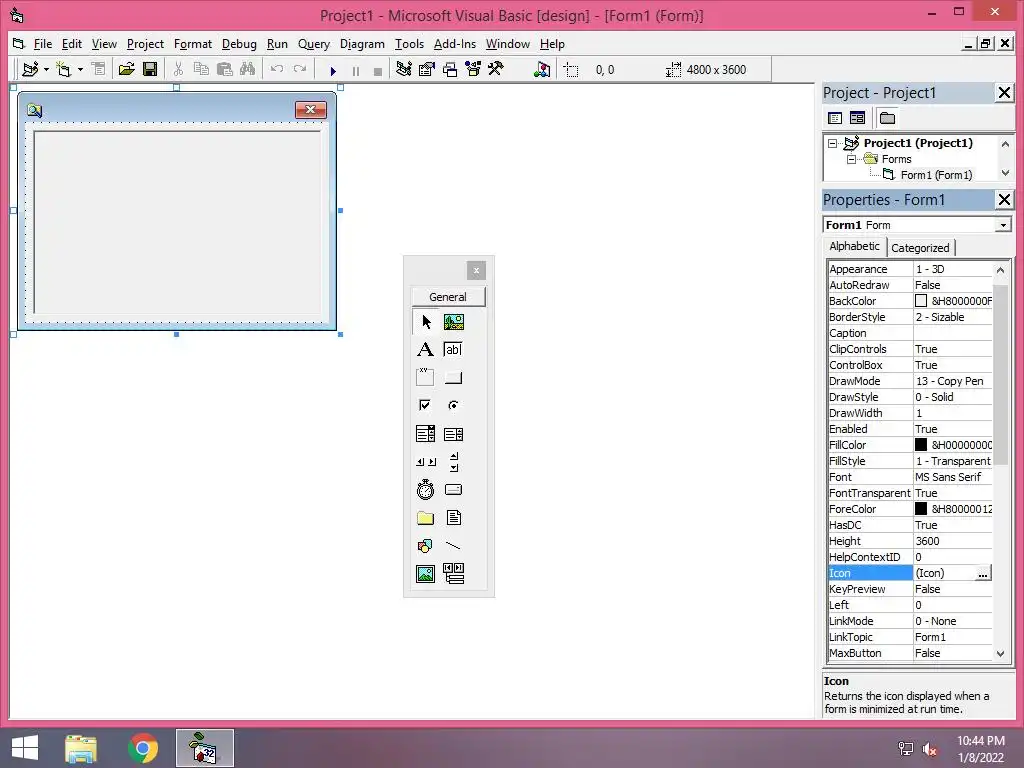Viewport: 1024px width, 768px height.
Task: Switch to the Categorized tab
Action: (x=920, y=248)
